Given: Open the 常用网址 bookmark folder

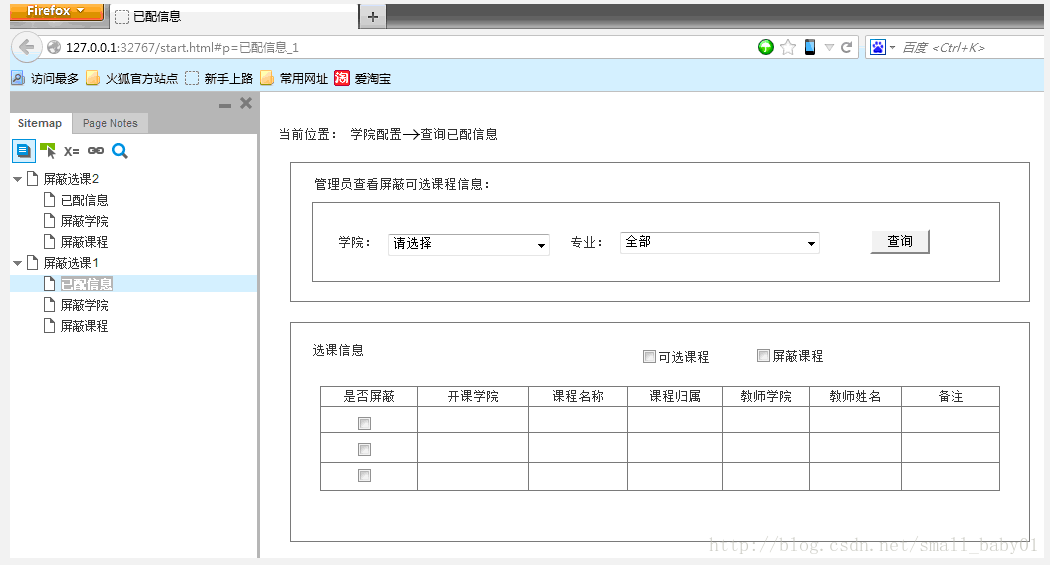Looking at the screenshot, I should pos(294,78).
